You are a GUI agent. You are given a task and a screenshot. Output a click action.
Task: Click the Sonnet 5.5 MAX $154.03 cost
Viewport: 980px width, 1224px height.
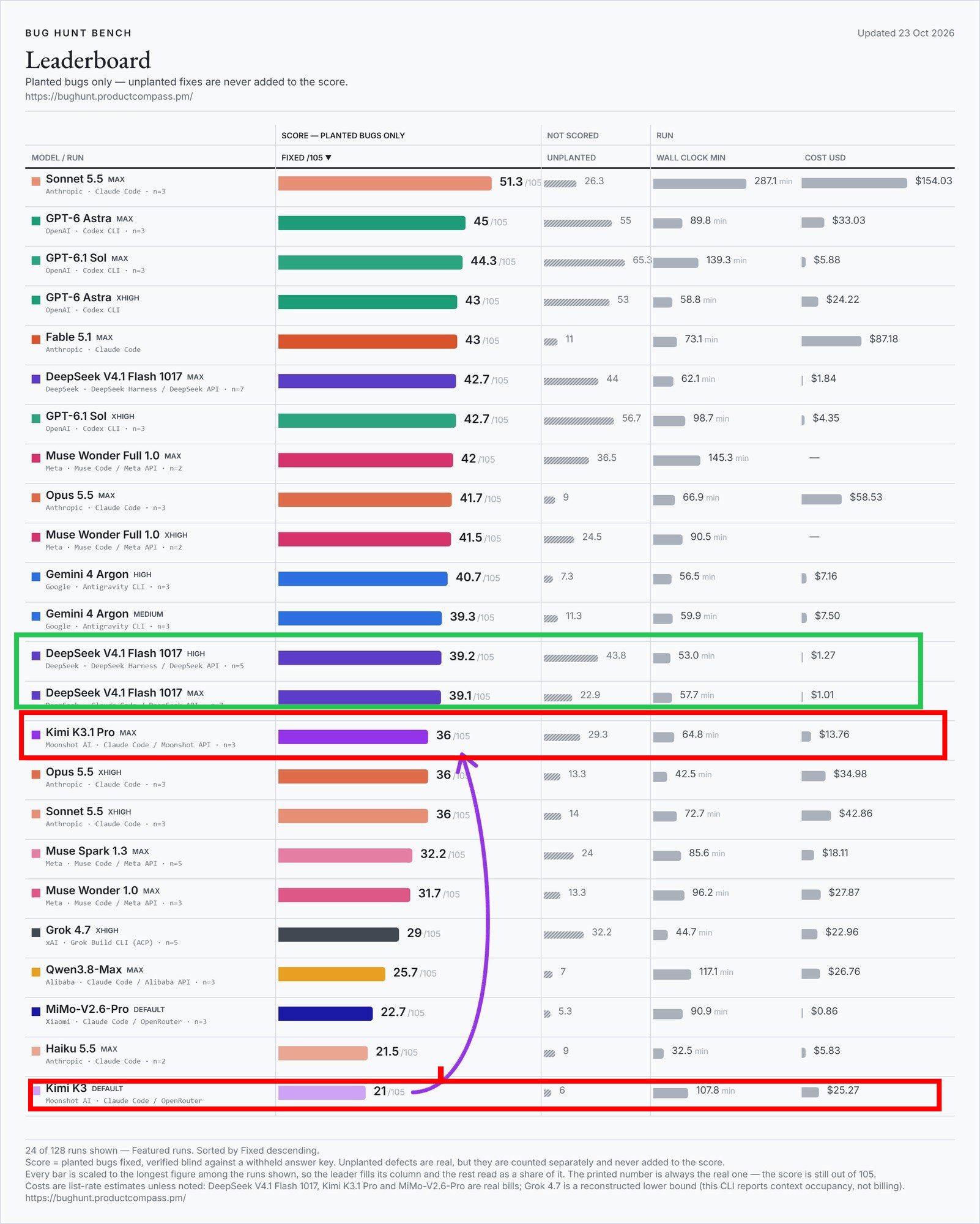click(934, 181)
